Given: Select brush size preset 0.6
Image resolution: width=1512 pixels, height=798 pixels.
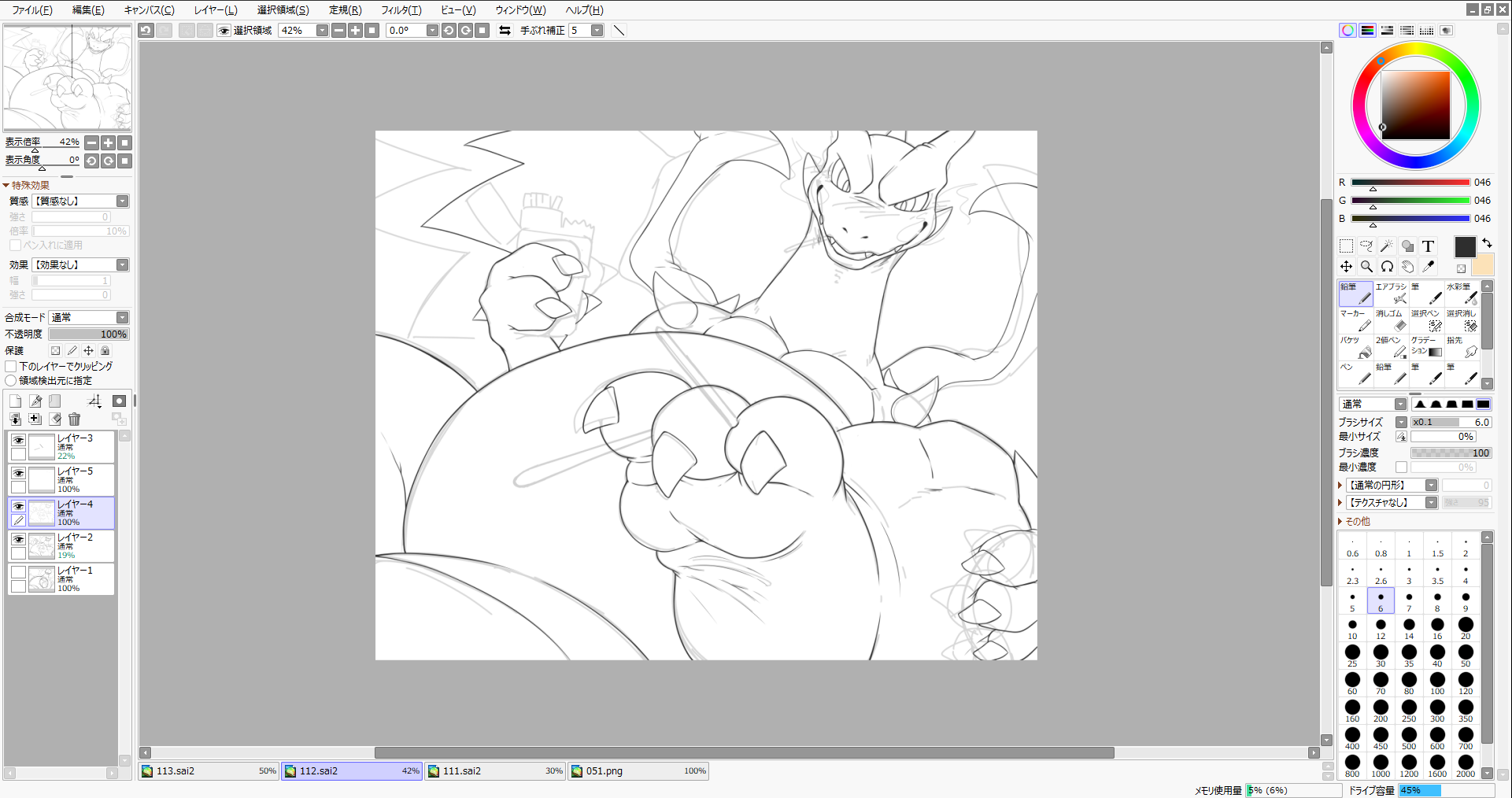Looking at the screenshot, I should point(1352,546).
